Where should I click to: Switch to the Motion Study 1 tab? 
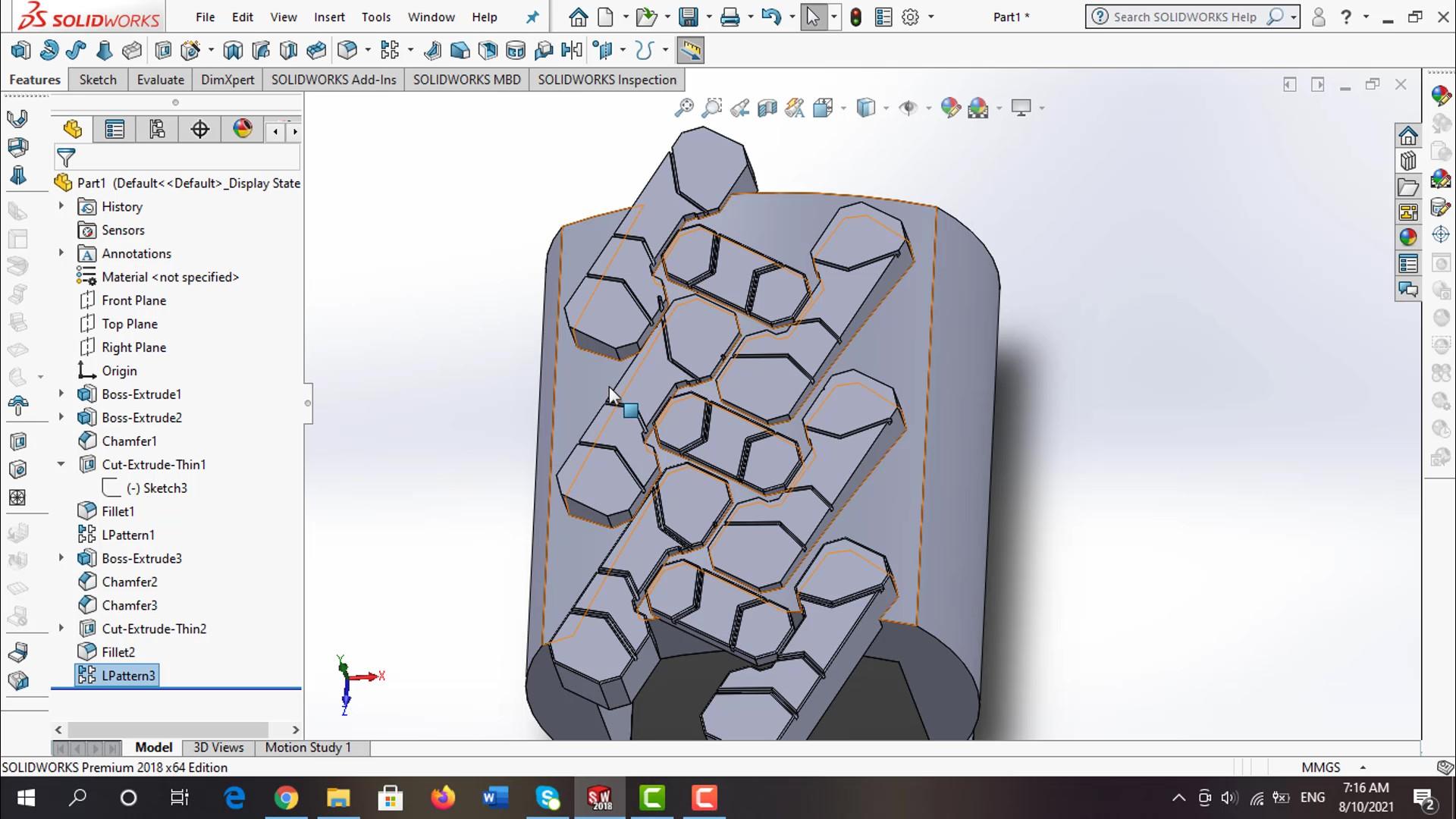pyautogui.click(x=308, y=748)
